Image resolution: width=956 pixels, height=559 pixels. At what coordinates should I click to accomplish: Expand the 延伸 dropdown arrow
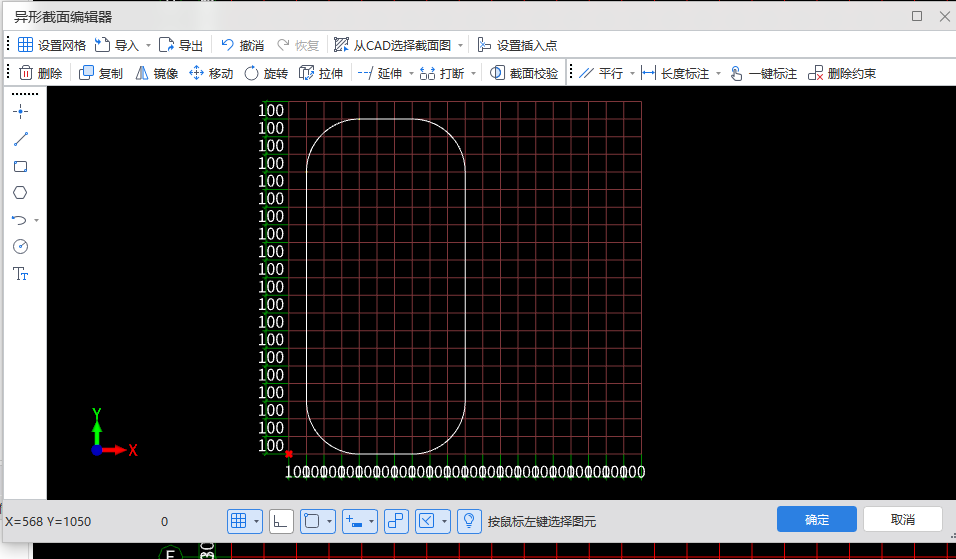point(411,74)
